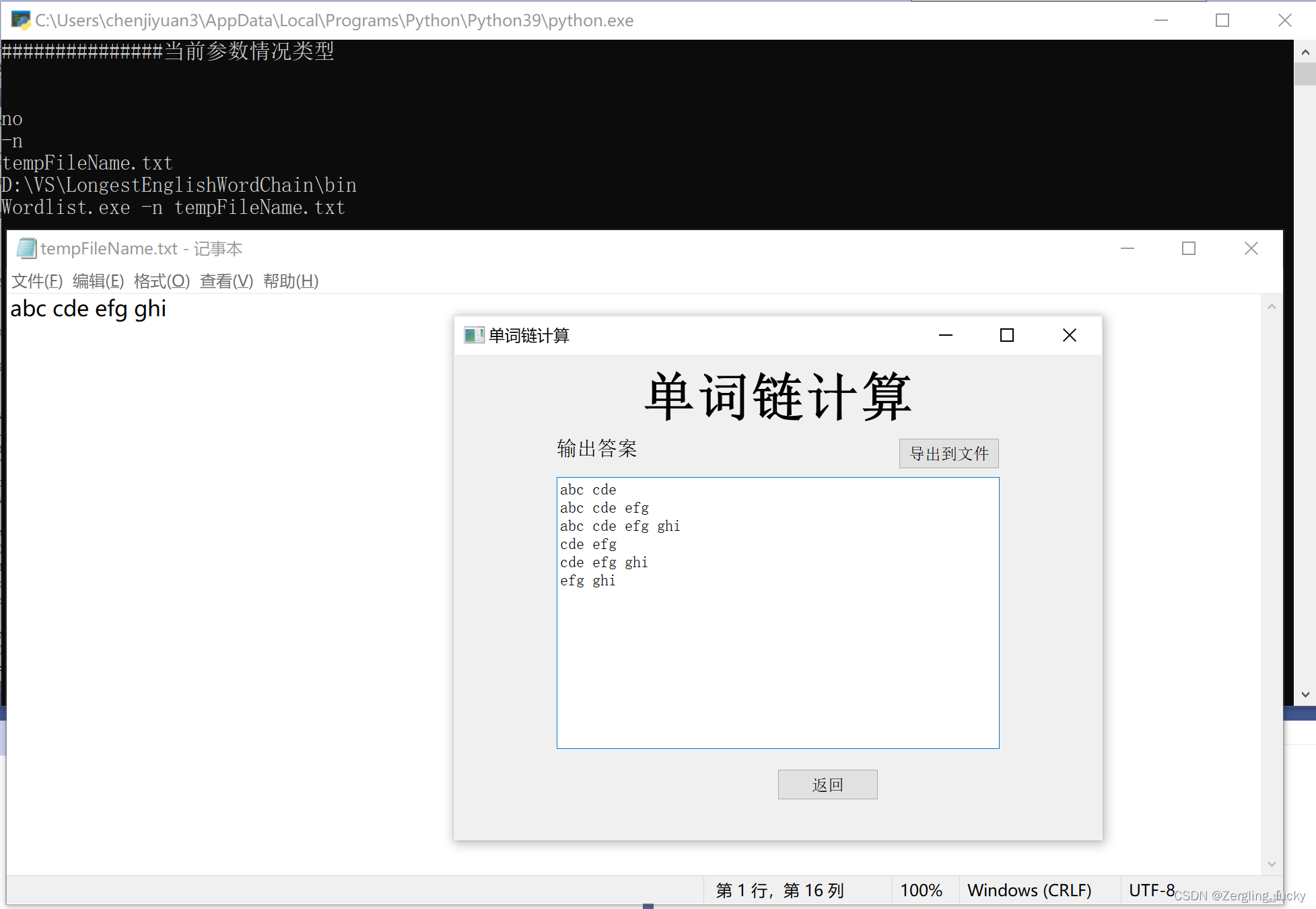This screenshot has width=1316, height=909.
Task: Click the 'Wordlist.exe -n tempFileName.txt' console line
Action: tap(173, 207)
